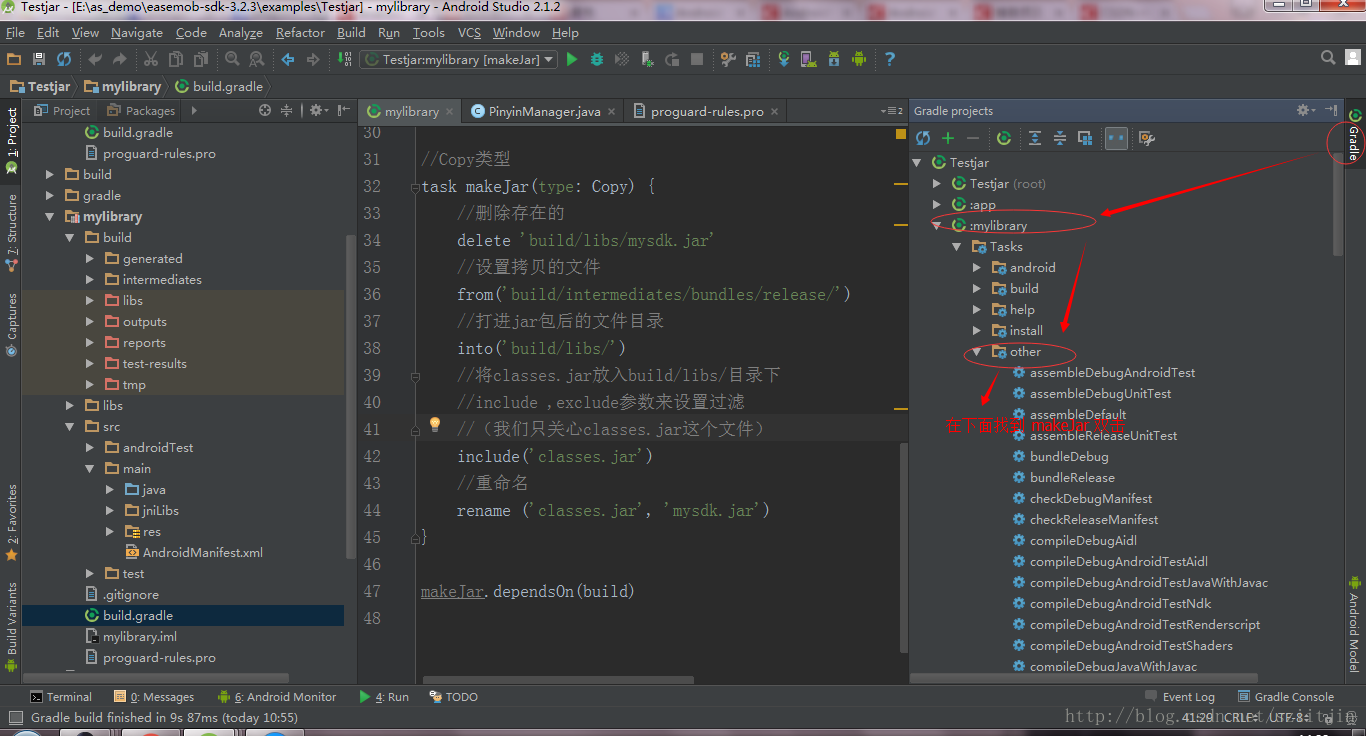Expand the generated folder

pos(90,259)
